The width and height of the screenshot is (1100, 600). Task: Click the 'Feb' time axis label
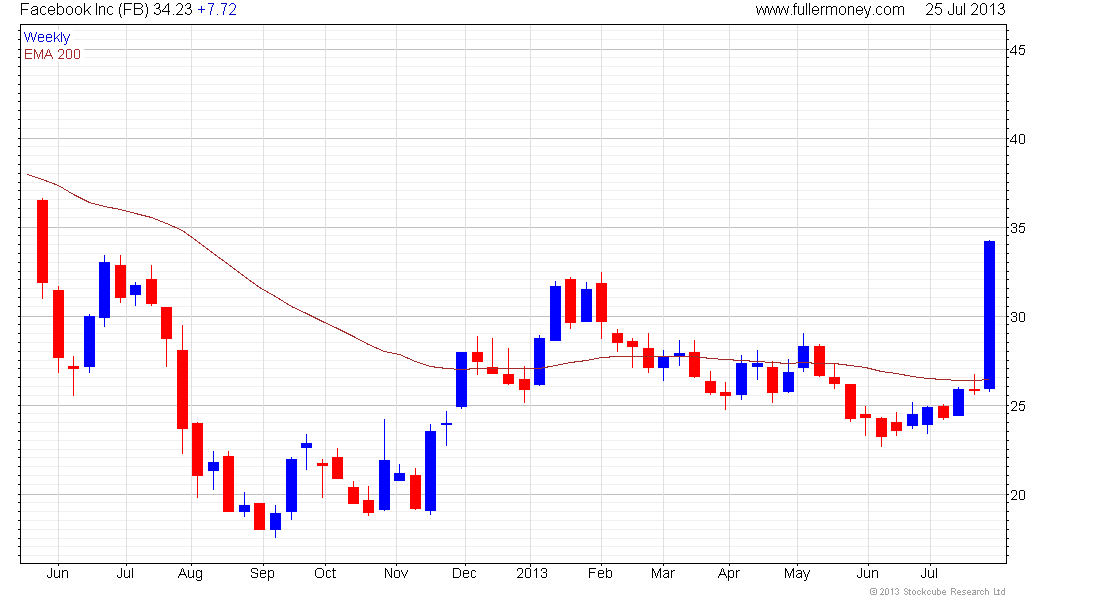click(600, 573)
